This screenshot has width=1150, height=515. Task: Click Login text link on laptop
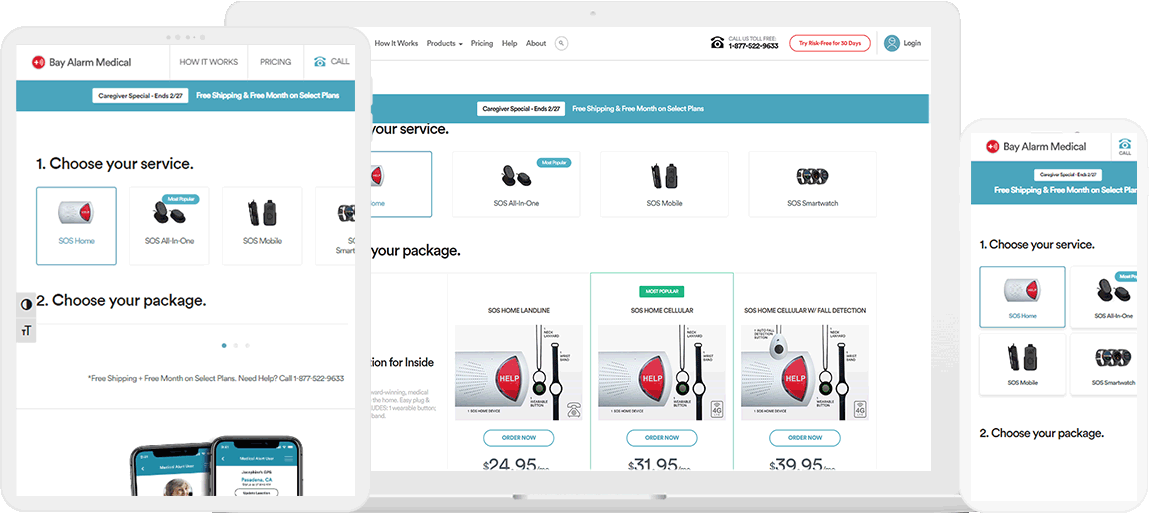click(912, 43)
